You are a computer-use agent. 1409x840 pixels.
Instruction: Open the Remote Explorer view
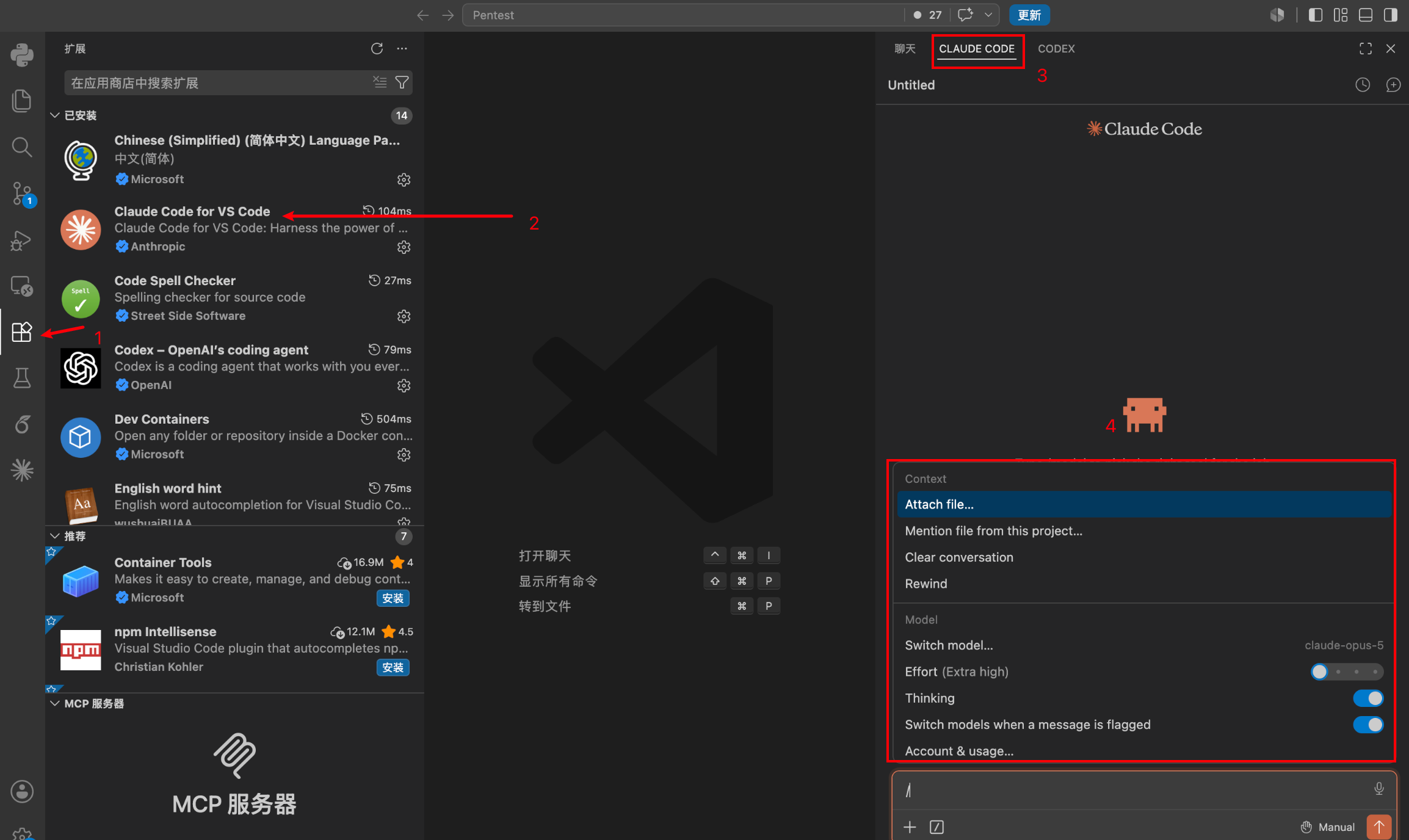tap(22, 286)
